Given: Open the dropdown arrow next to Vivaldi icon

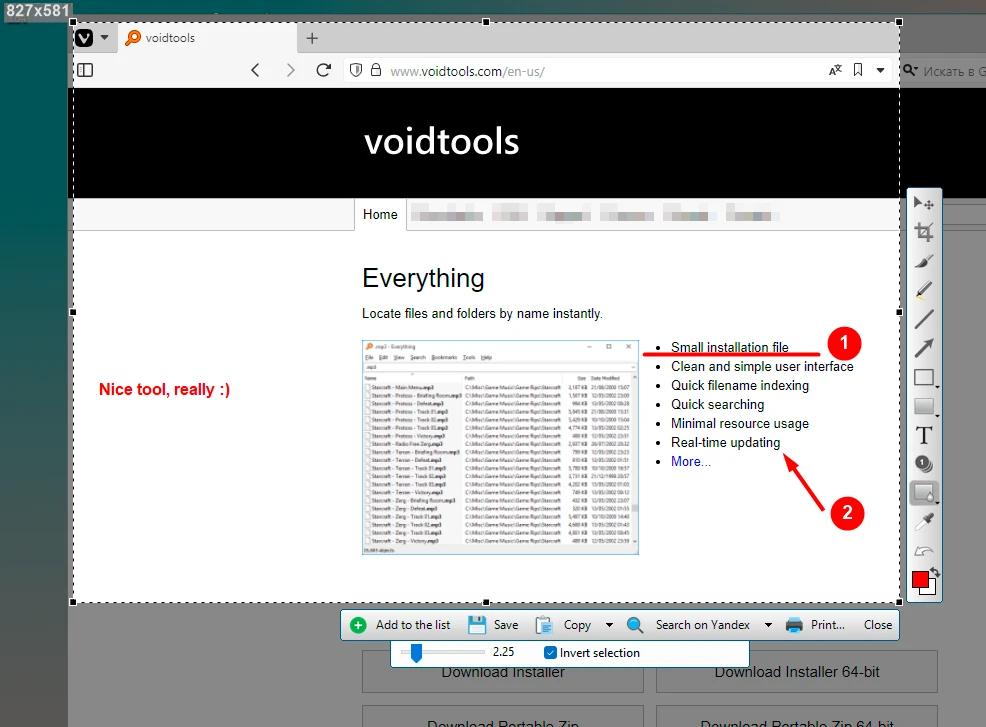Looking at the screenshot, I should (104, 38).
